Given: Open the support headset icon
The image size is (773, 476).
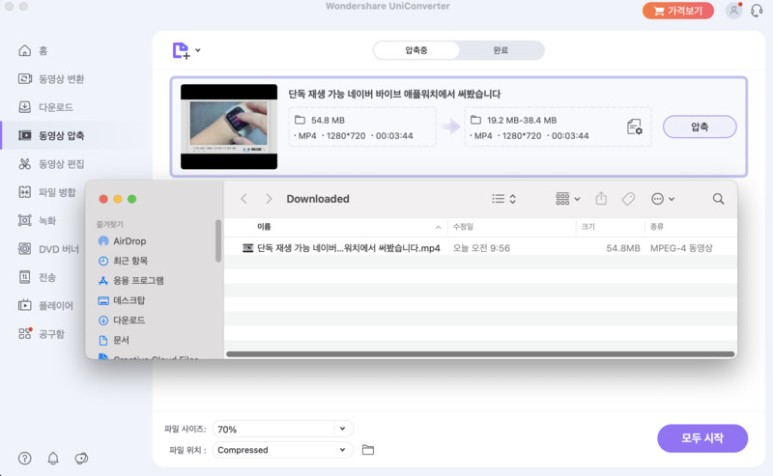Looking at the screenshot, I should click(x=756, y=10).
